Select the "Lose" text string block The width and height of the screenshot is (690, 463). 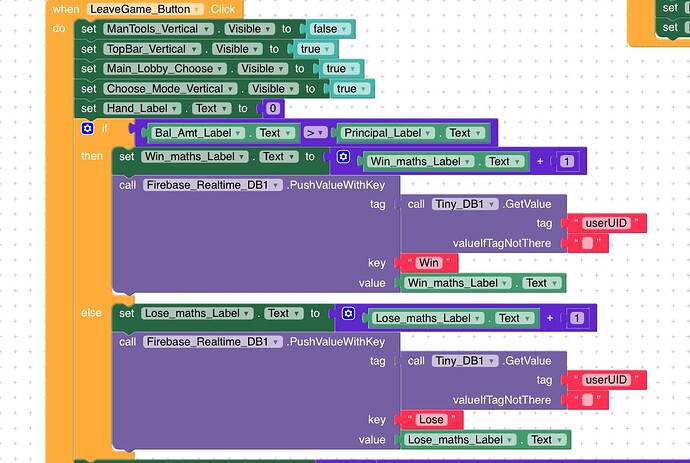(x=430, y=419)
